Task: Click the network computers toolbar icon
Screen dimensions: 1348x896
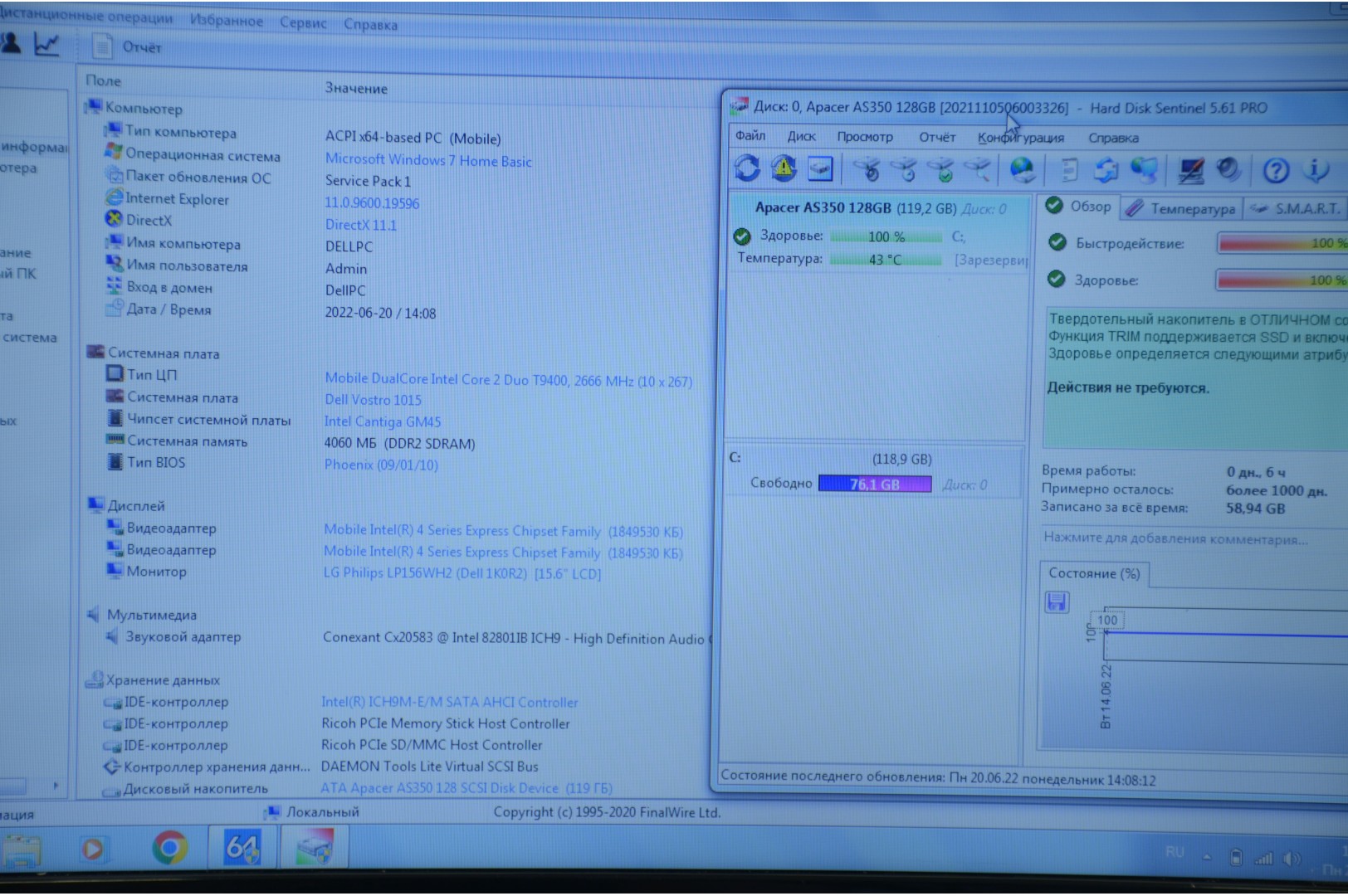Action: (x=1145, y=170)
